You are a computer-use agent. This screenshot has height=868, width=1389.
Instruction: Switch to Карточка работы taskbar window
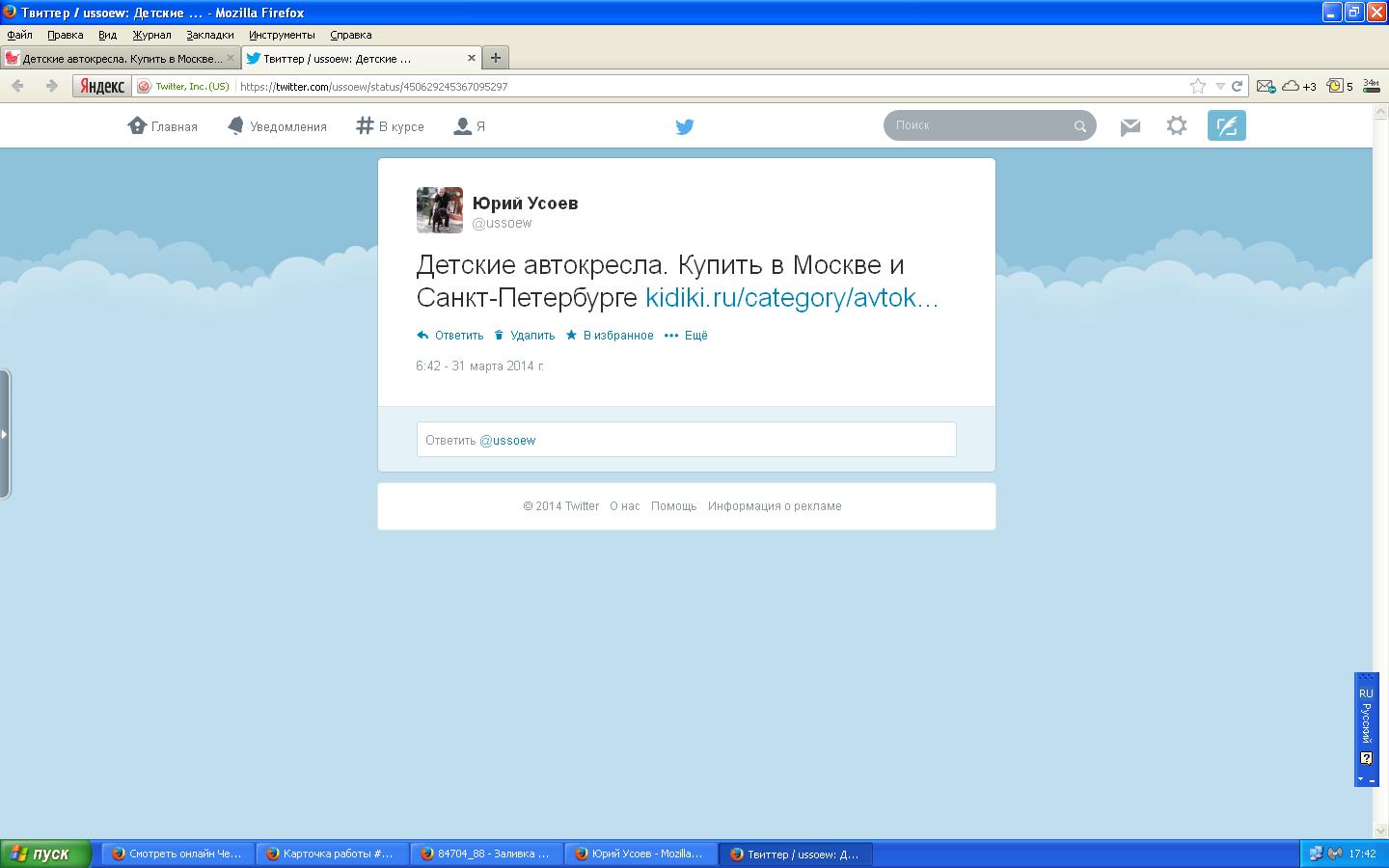pyautogui.click(x=333, y=854)
